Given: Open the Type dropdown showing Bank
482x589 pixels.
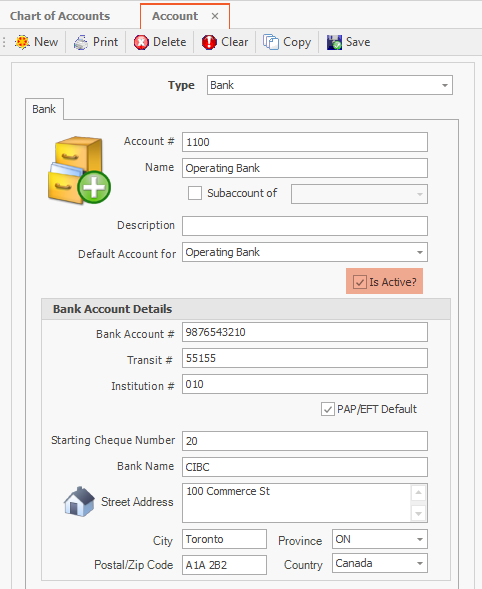Looking at the screenshot, I should (329, 85).
